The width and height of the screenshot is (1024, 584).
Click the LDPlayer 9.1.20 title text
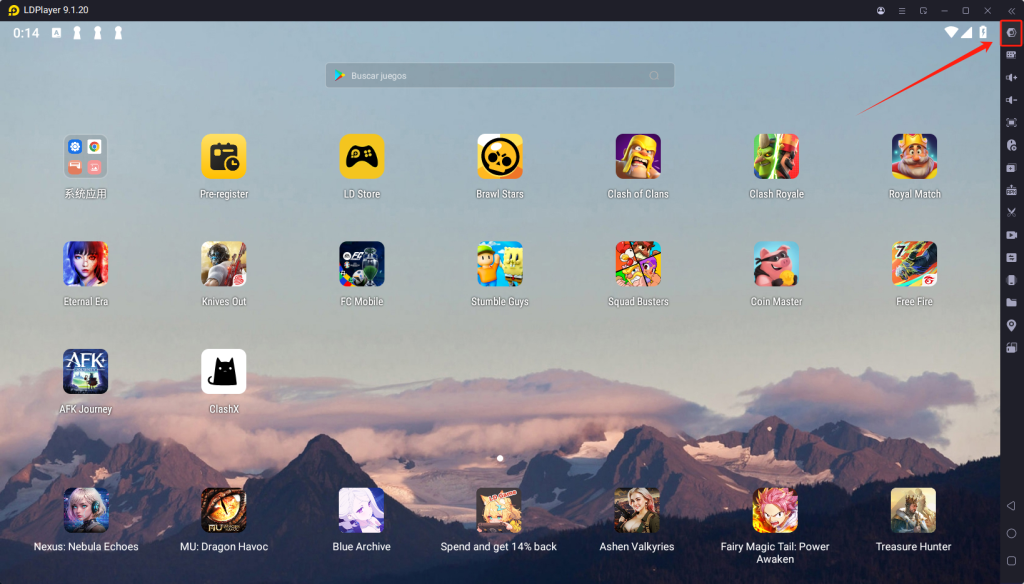pos(56,10)
